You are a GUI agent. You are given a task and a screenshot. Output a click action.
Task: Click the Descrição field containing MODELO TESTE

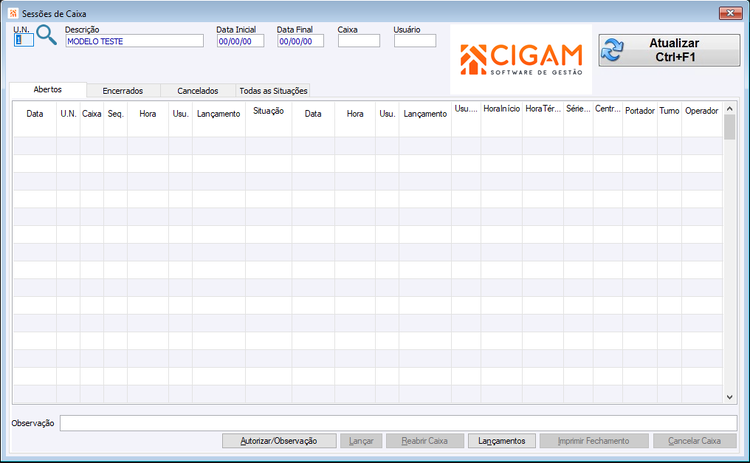(x=134, y=41)
